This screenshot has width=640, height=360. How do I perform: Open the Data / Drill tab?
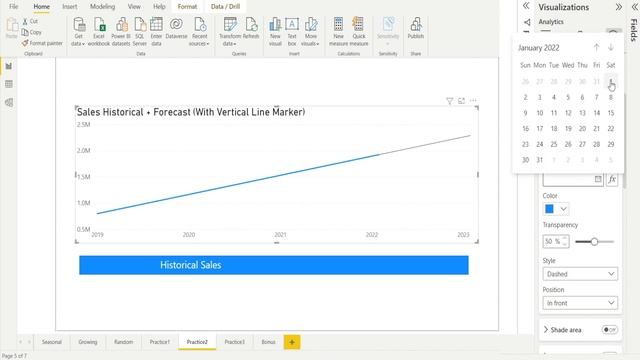[225, 7]
